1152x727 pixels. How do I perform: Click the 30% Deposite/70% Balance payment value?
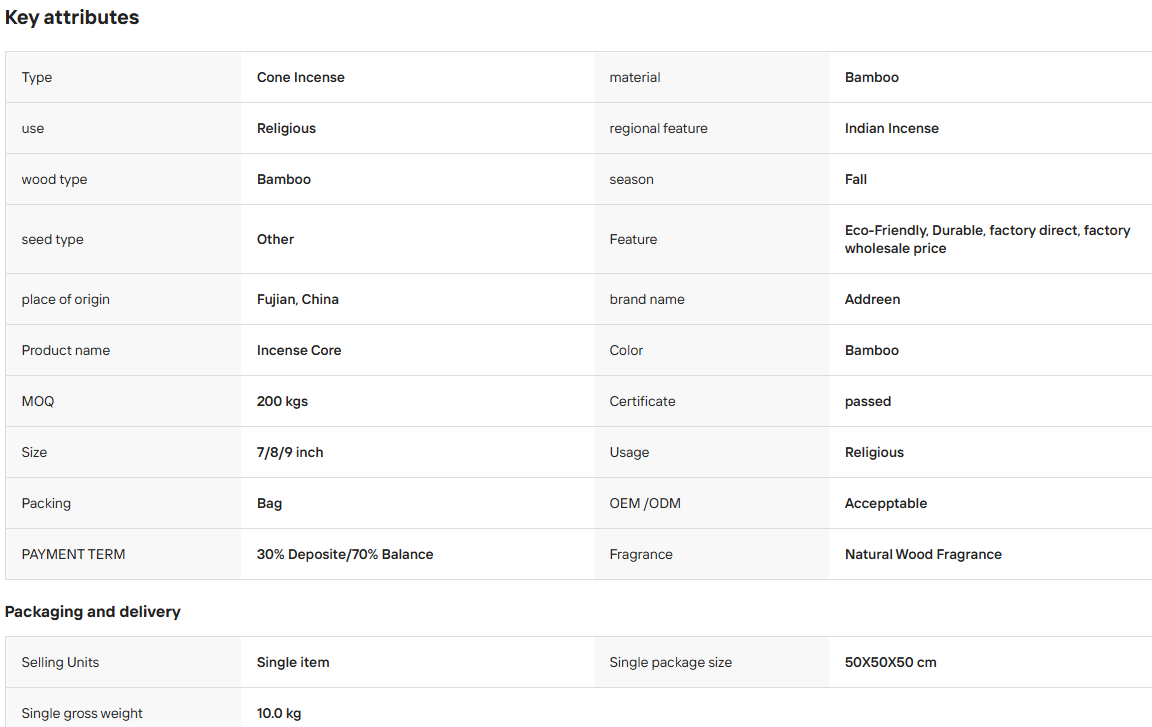345,554
